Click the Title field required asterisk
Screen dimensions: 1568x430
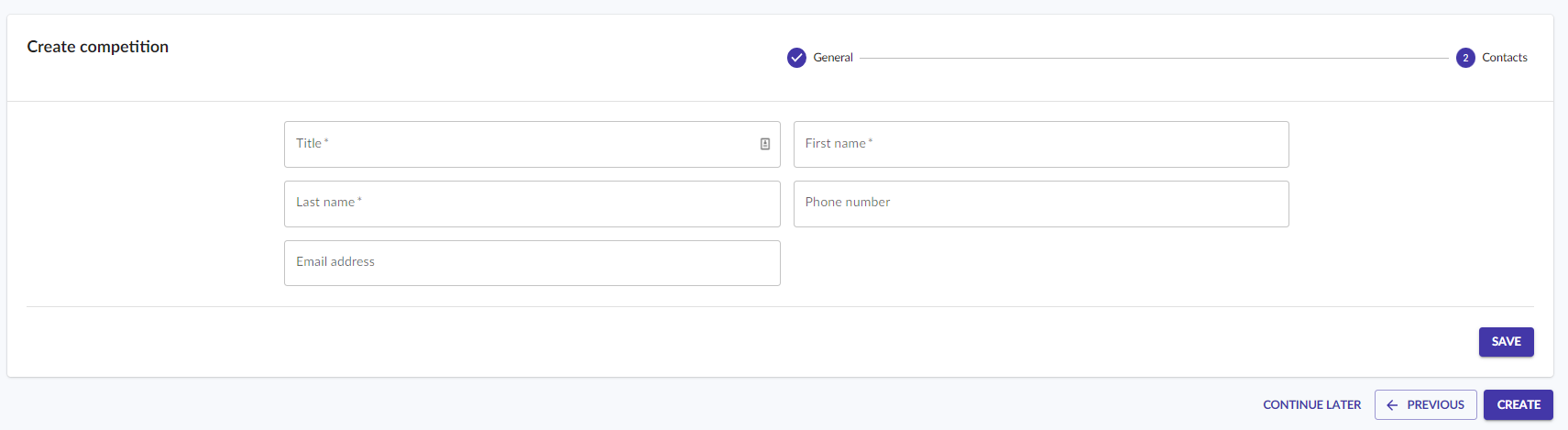click(x=326, y=141)
